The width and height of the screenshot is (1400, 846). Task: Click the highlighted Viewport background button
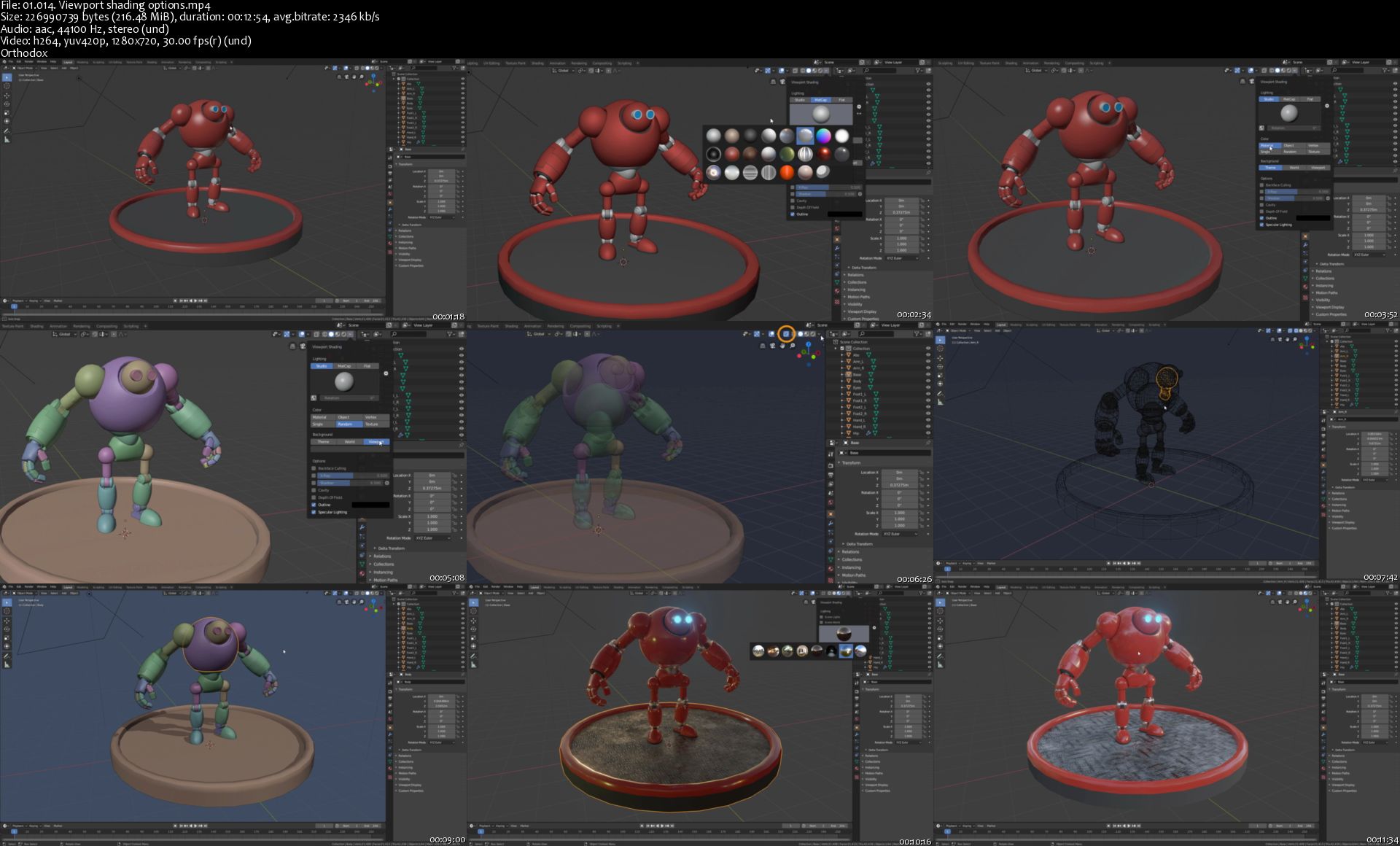(376, 442)
